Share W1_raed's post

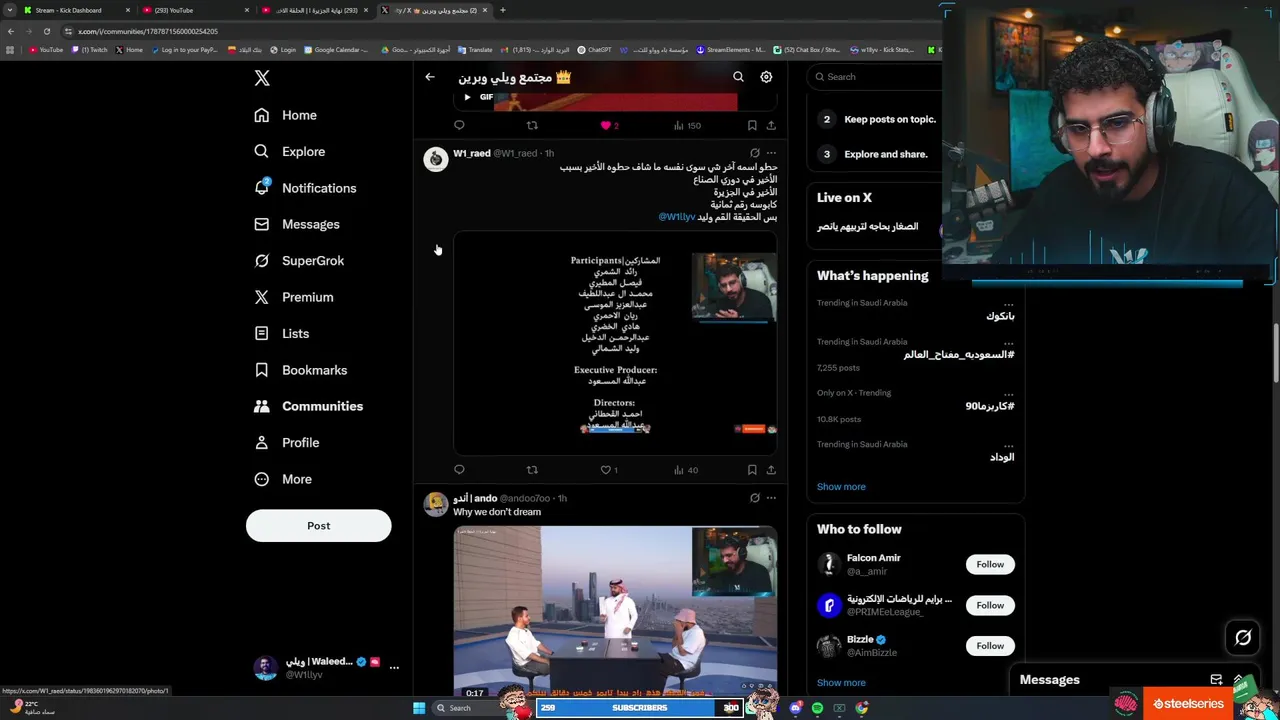click(771, 469)
